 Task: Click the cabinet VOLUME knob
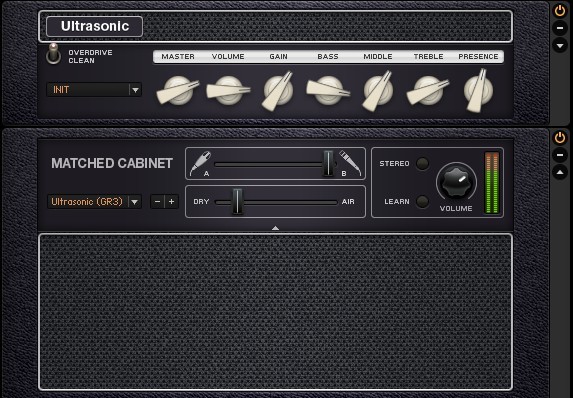click(456, 182)
